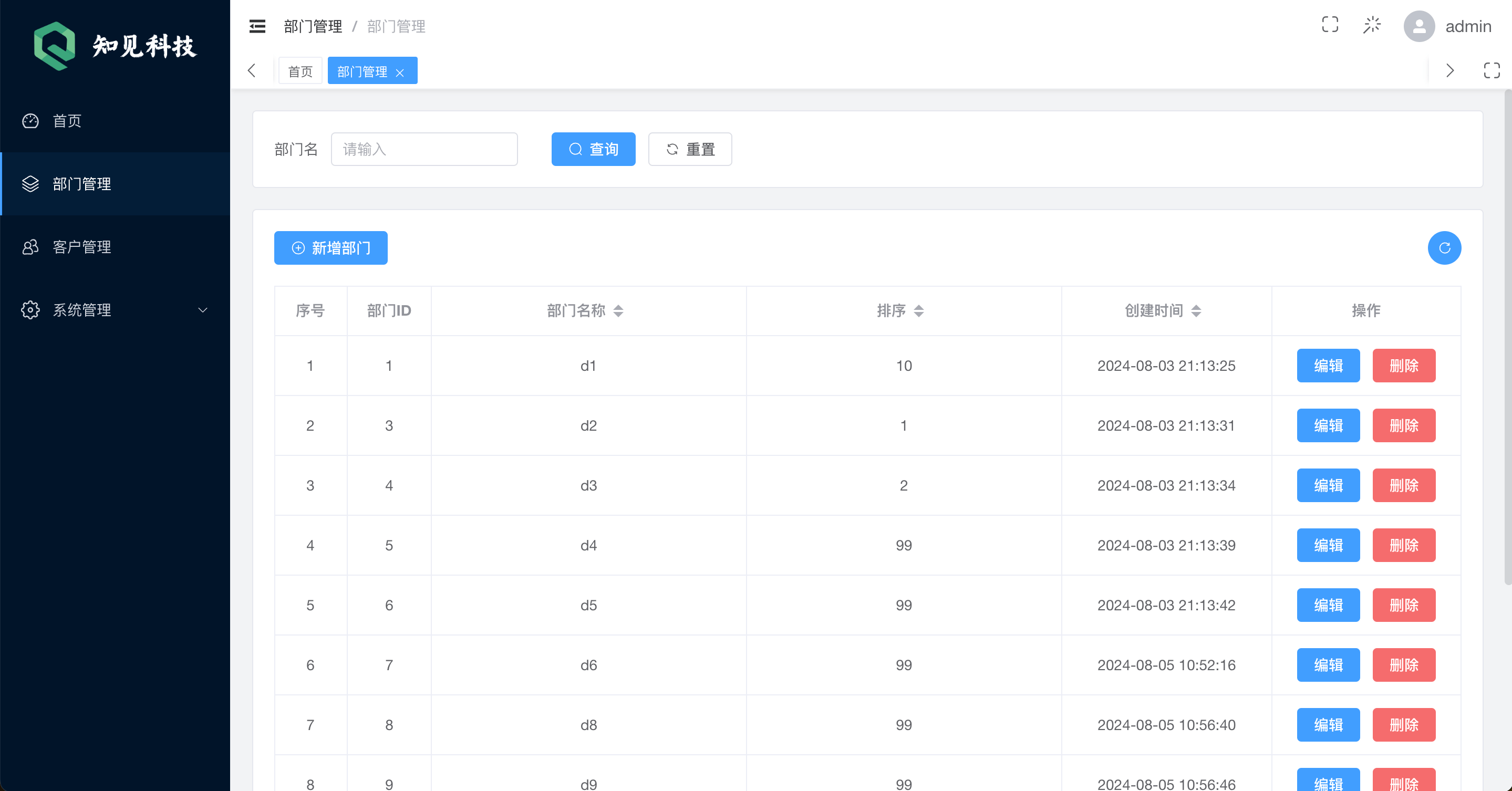Click the 部门管理 layers icon in sidebar

point(30,184)
